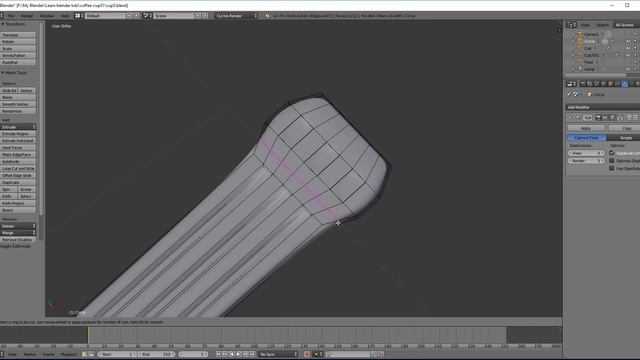This screenshot has width=640, height=360.
Task: Click the Scale tool button
Action: (x=18, y=49)
